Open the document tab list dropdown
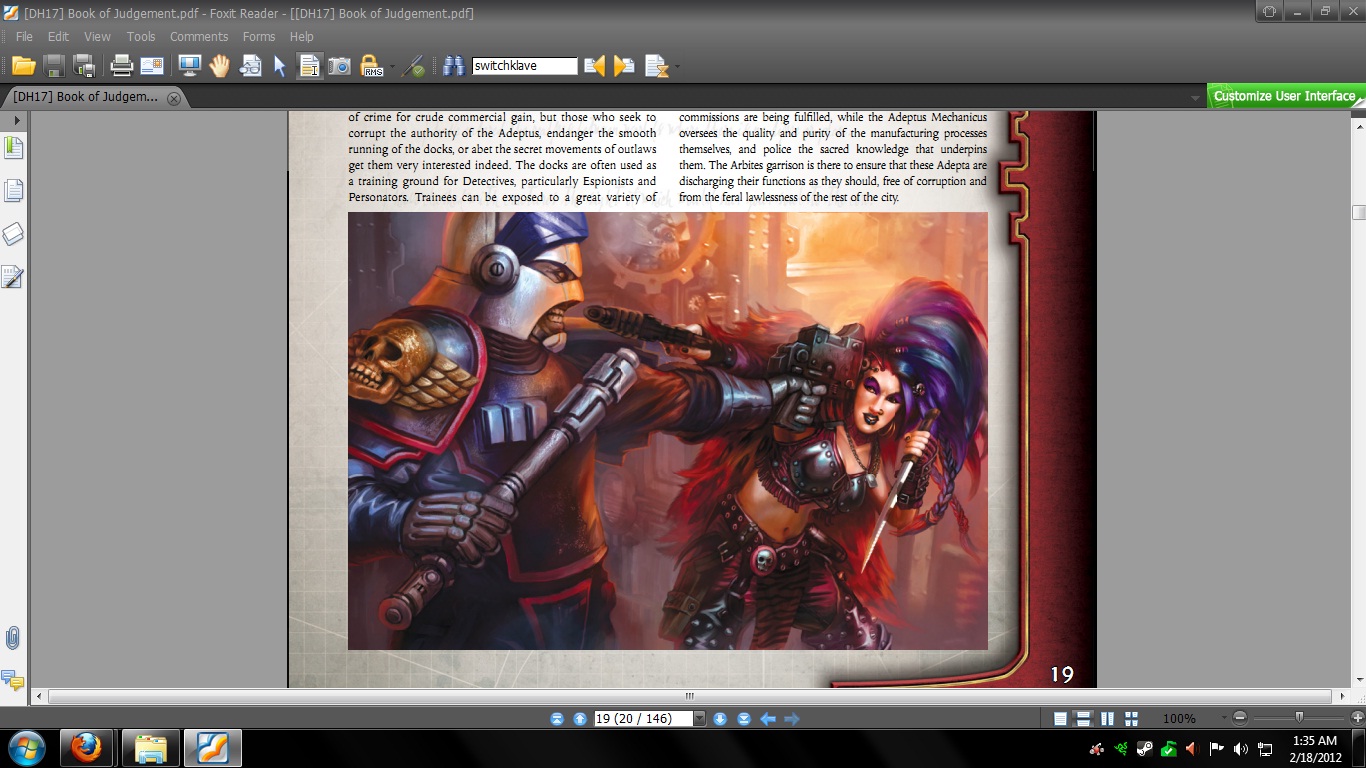This screenshot has width=1366, height=768. click(x=1195, y=98)
